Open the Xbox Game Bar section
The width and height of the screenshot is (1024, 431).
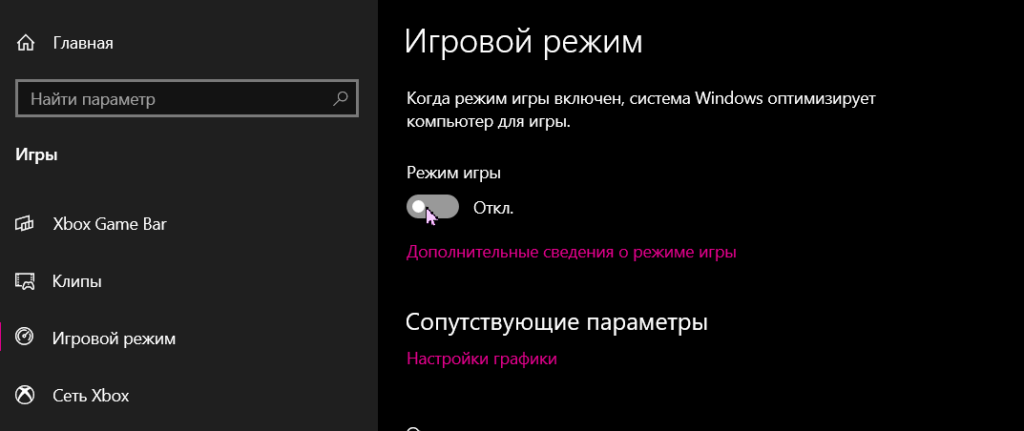[109, 224]
